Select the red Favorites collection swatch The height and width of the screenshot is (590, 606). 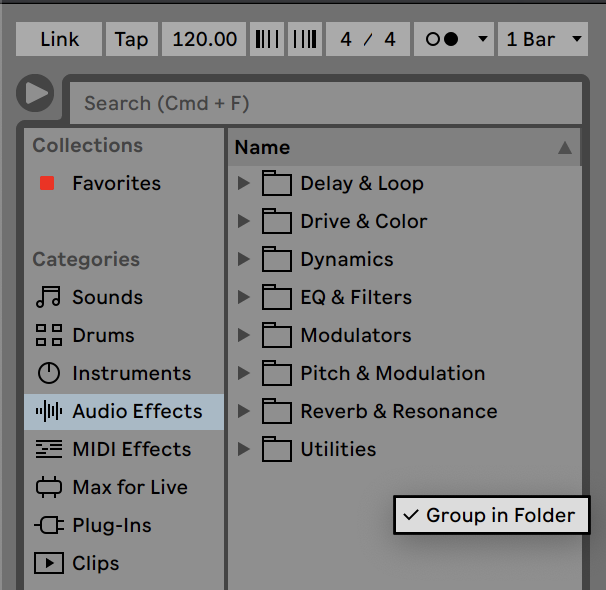click(x=47, y=183)
